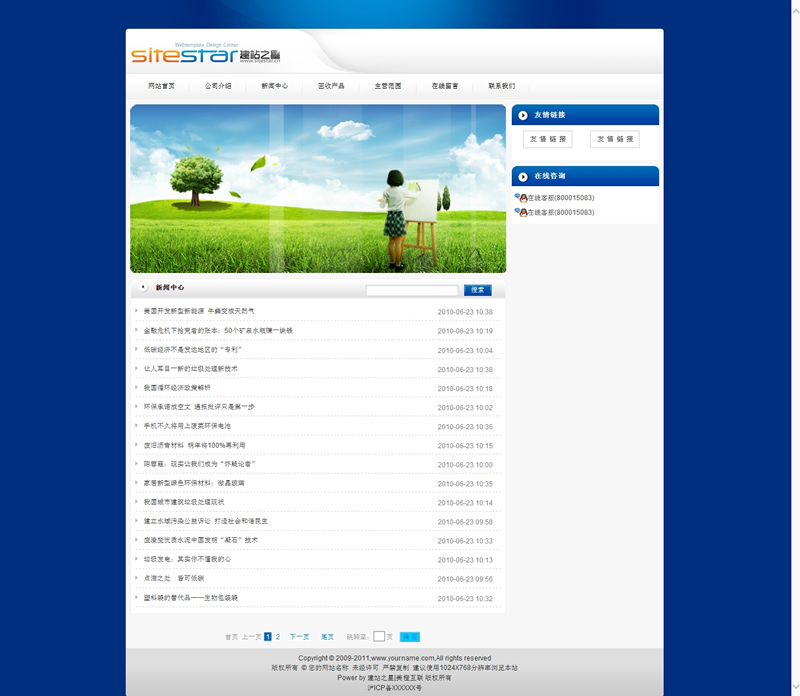Click the arrow icon beside 在线咨询 heading
The width and height of the screenshot is (800, 696).
point(523,176)
